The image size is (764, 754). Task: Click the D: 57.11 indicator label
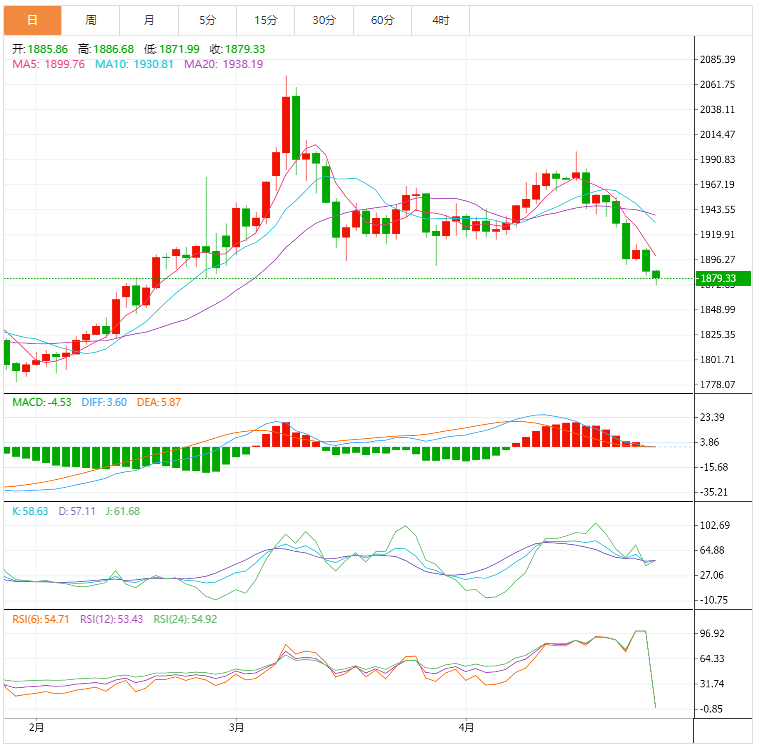pyautogui.click(x=77, y=511)
